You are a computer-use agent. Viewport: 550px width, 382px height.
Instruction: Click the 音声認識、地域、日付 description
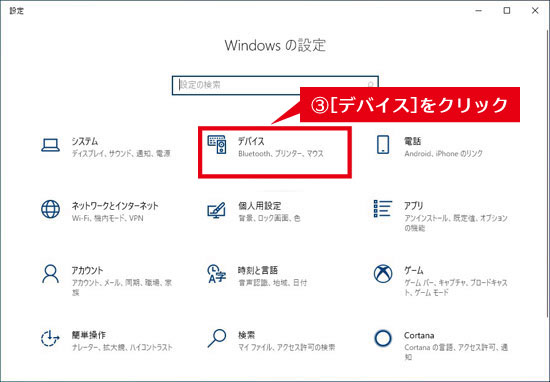(273, 283)
